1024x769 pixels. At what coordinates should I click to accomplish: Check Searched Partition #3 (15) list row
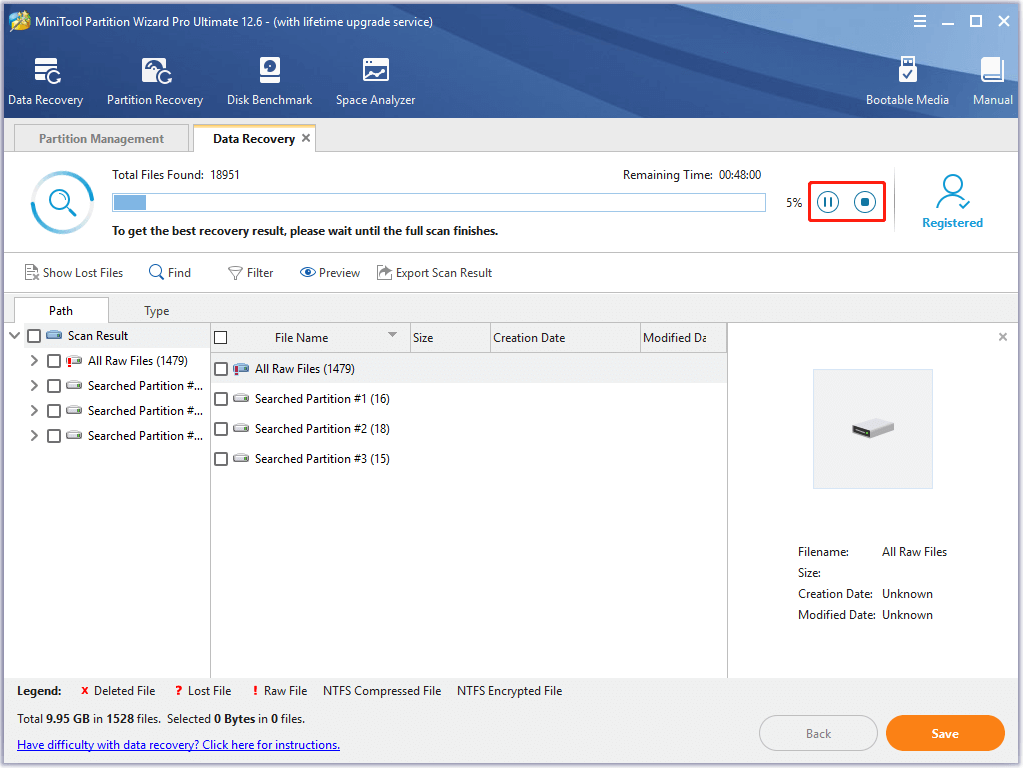221,459
